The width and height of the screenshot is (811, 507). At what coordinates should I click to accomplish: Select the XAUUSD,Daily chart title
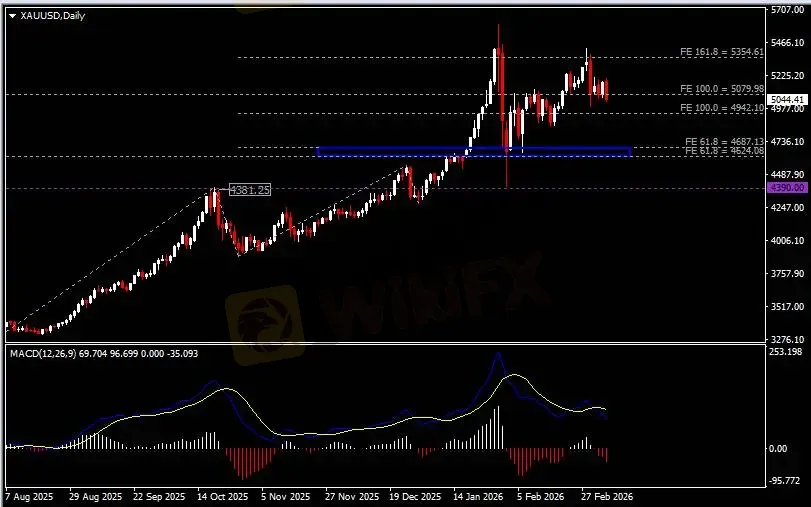[52, 16]
